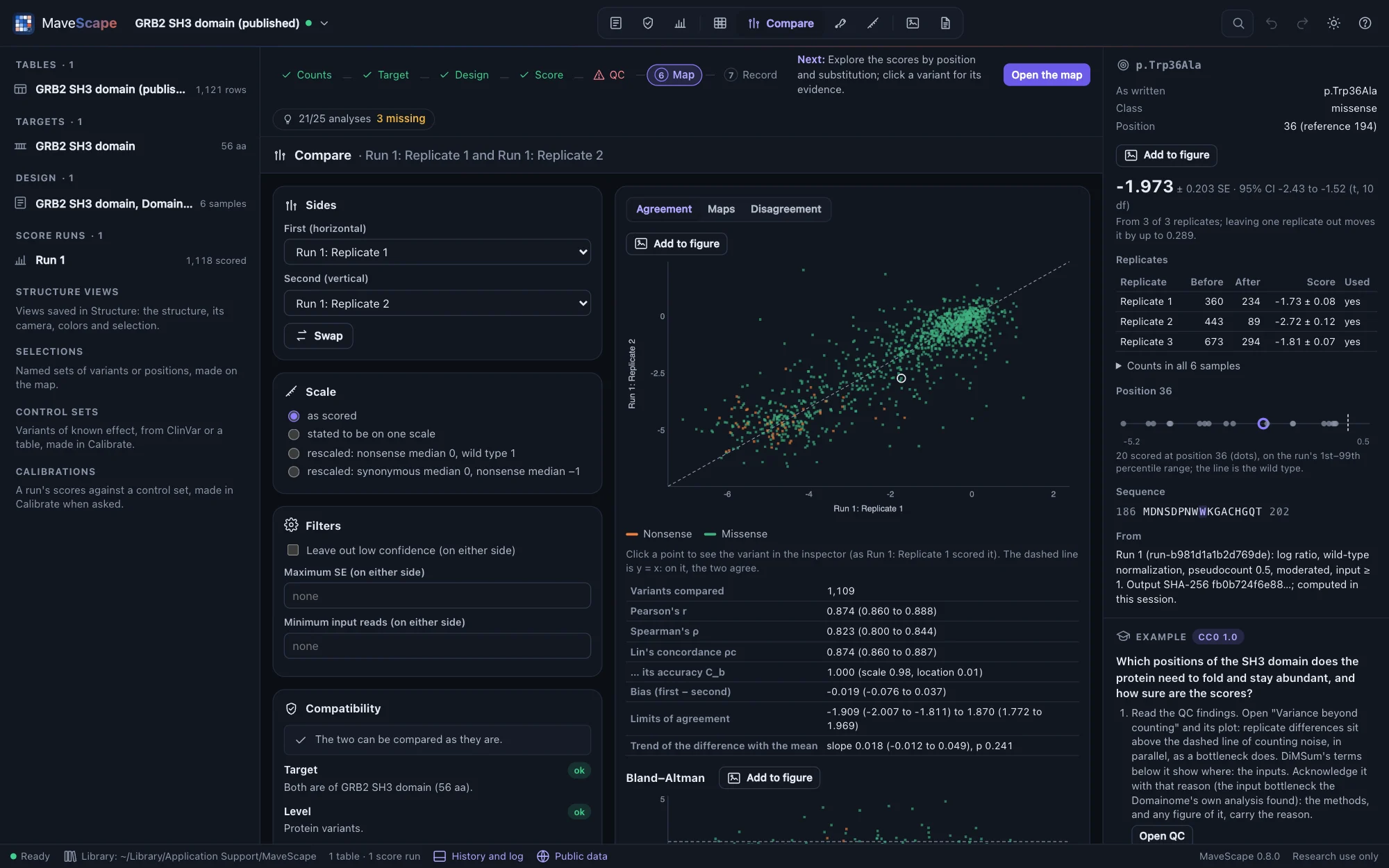Click the lightbulb analyses missing indicator
Screen dimensions: 1389x868
coord(354,119)
